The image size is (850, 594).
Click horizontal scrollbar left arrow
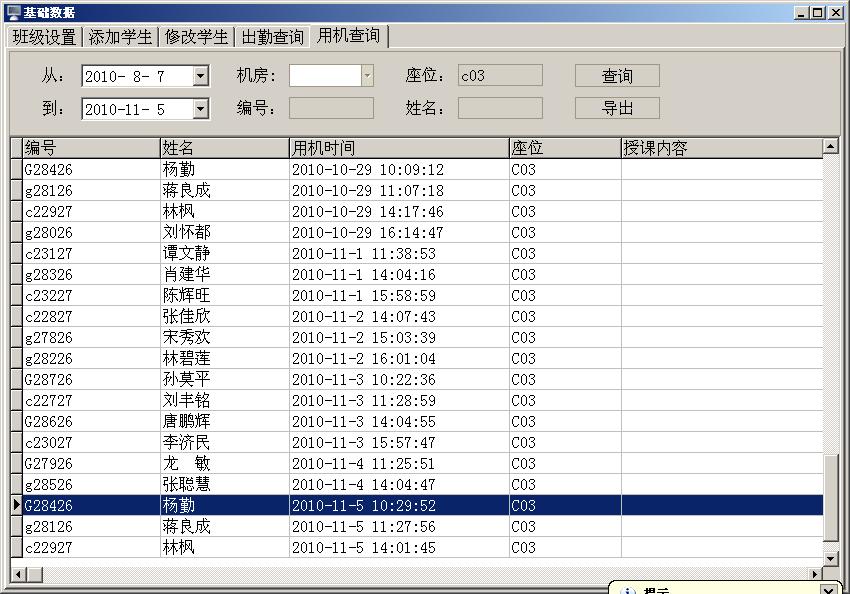tap(18, 574)
